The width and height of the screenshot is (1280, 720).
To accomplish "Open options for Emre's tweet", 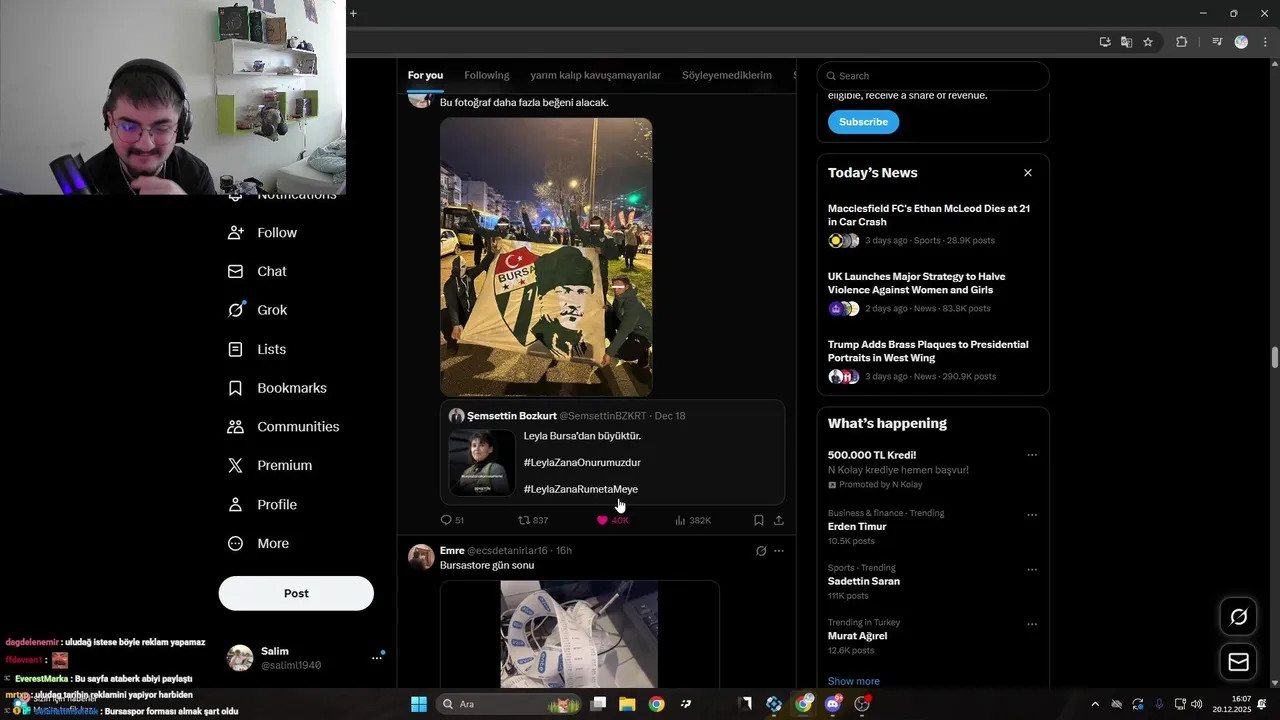I will [779, 551].
